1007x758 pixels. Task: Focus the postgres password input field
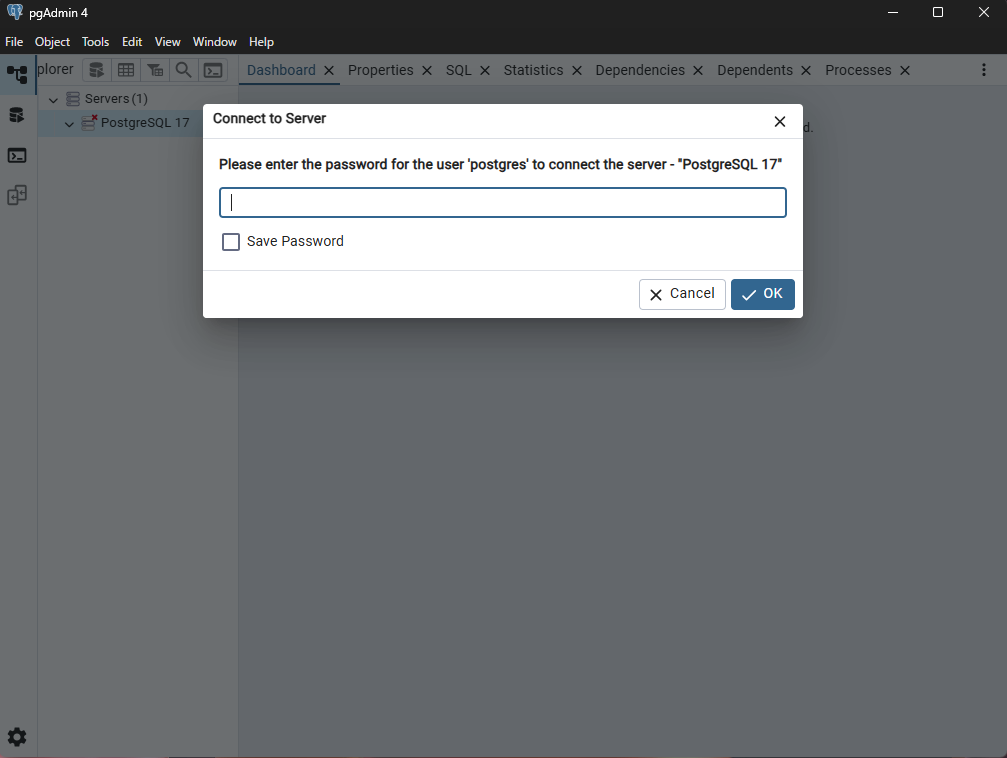503,203
